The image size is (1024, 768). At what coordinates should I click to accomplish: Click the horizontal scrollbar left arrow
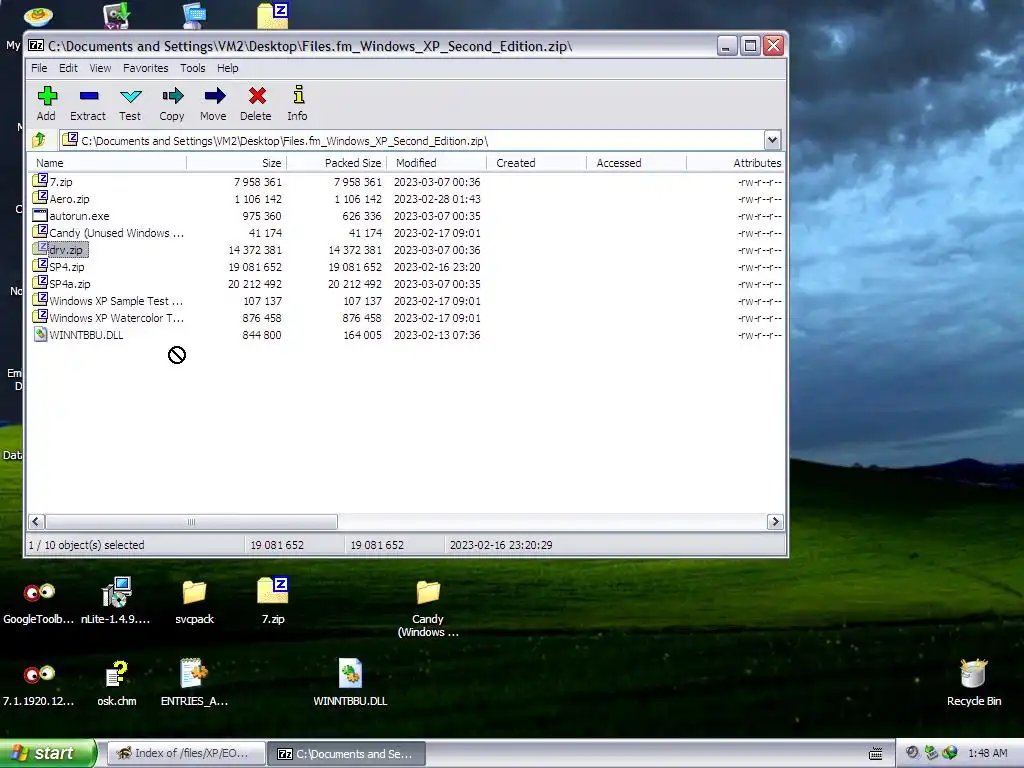[36, 521]
